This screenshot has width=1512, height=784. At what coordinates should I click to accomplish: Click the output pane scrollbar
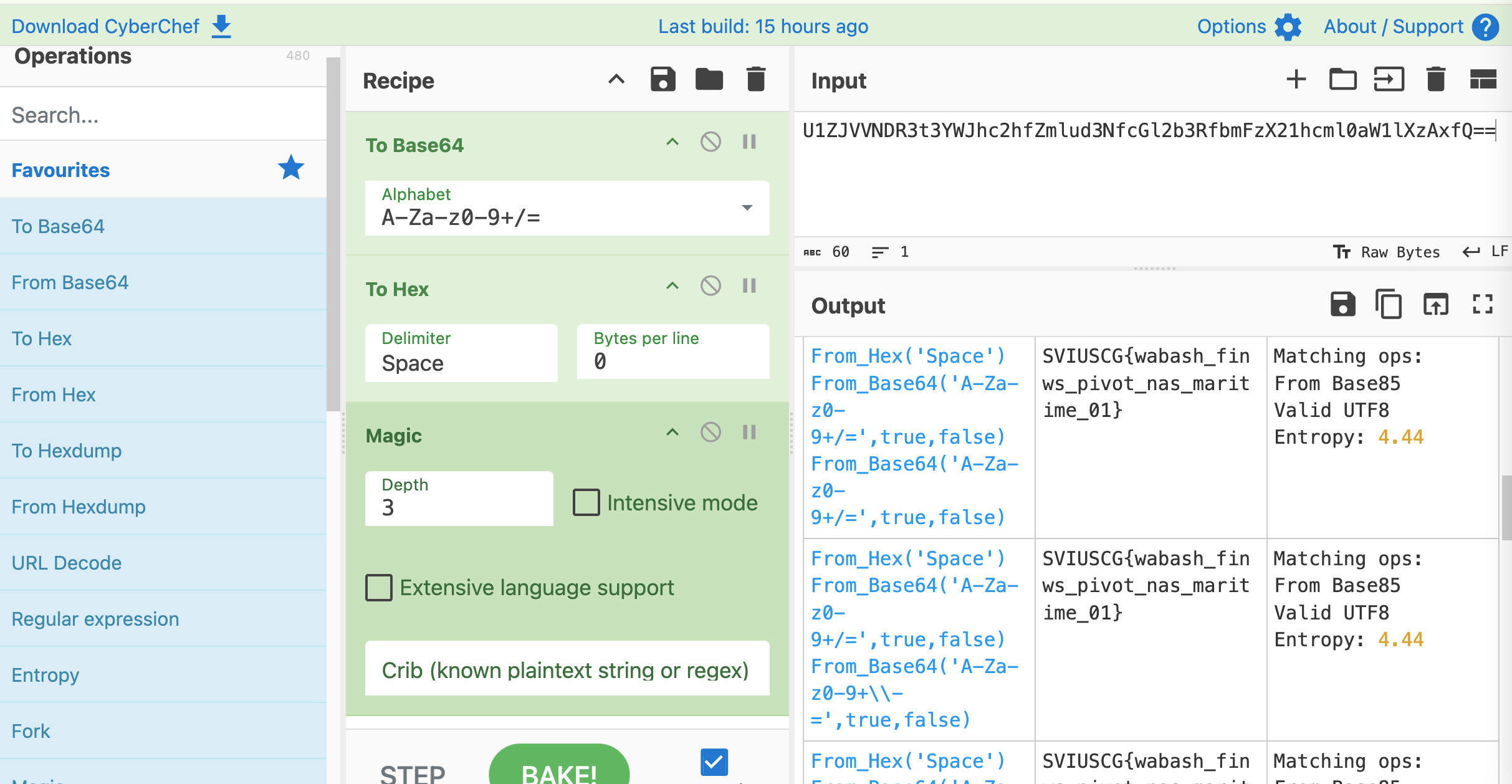[x=1506, y=508]
